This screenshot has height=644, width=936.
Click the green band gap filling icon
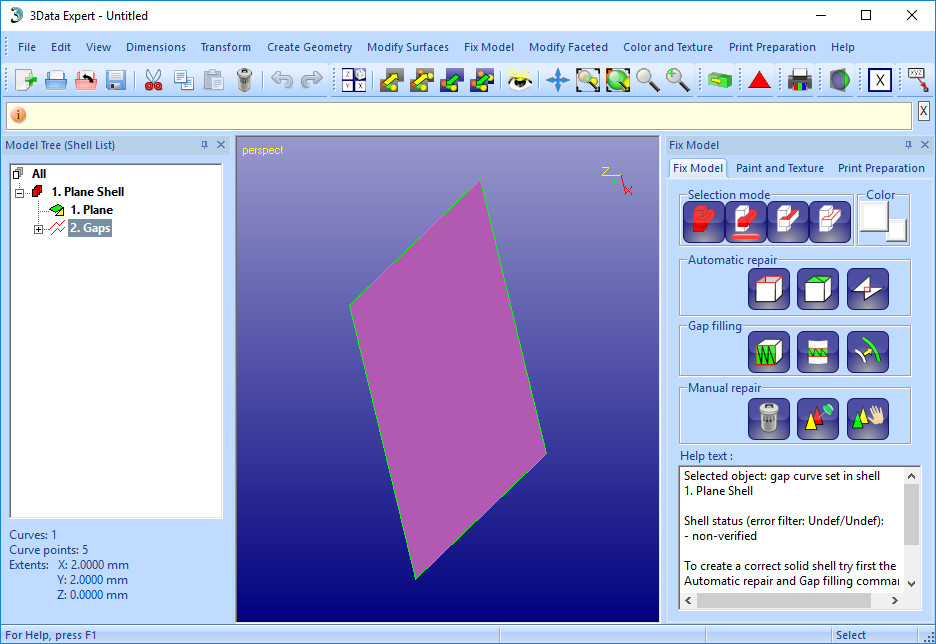pyautogui.click(x=818, y=352)
